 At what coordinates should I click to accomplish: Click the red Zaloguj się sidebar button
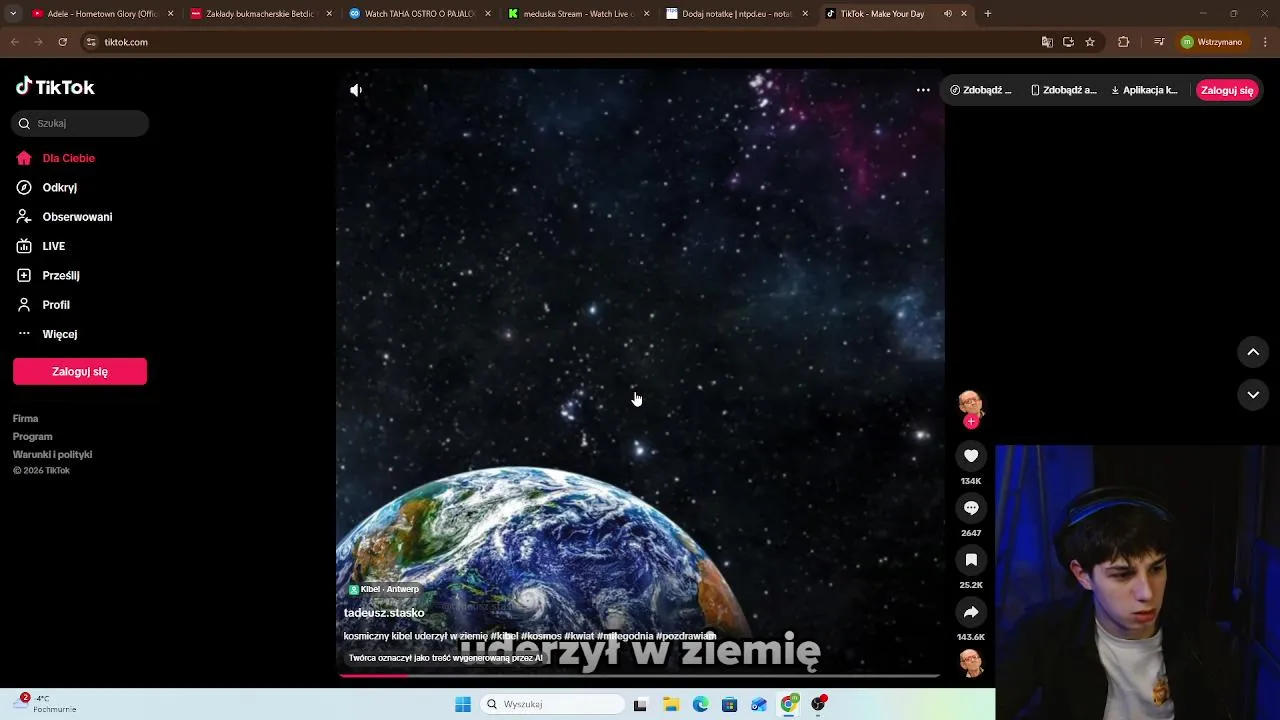[x=80, y=371]
